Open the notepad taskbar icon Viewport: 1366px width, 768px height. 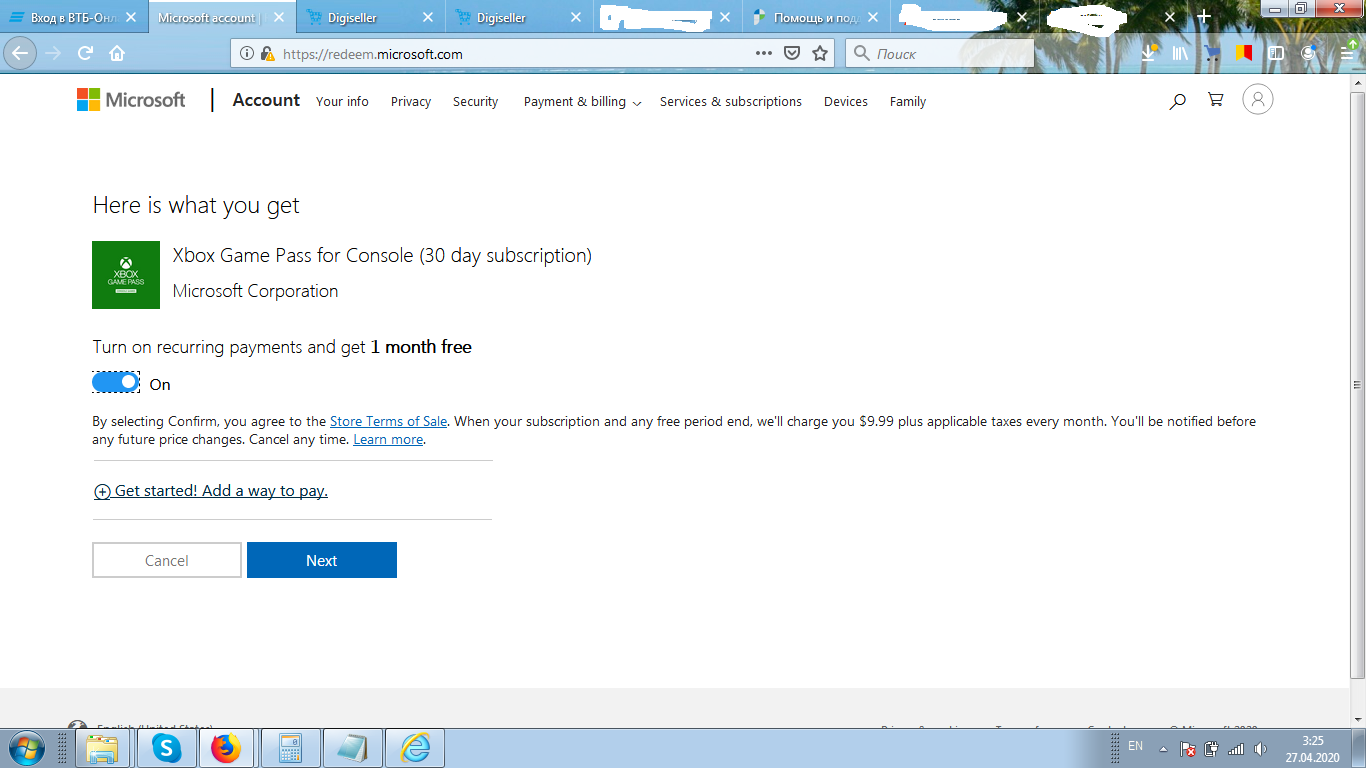(x=352, y=748)
